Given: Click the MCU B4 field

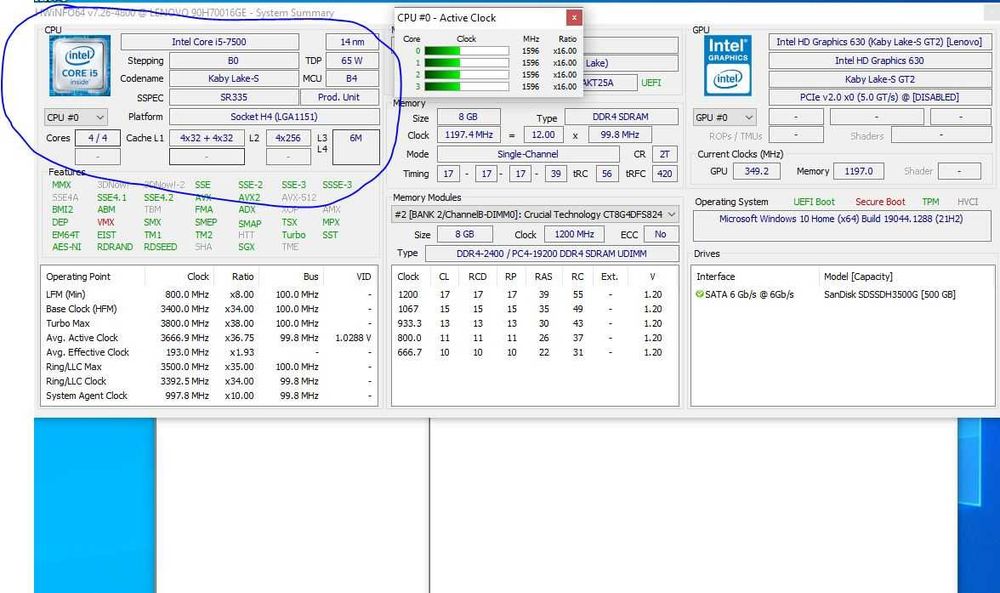Looking at the screenshot, I should tap(352, 78).
